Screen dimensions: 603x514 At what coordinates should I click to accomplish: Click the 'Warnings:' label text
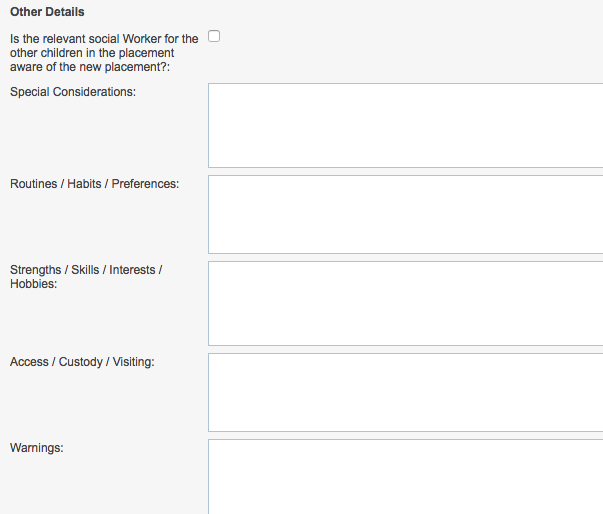coord(37,448)
